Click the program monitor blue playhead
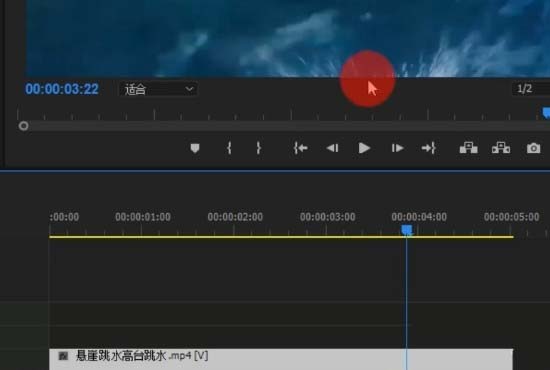Image resolution: width=550 pixels, height=370 pixels. (x=546, y=113)
